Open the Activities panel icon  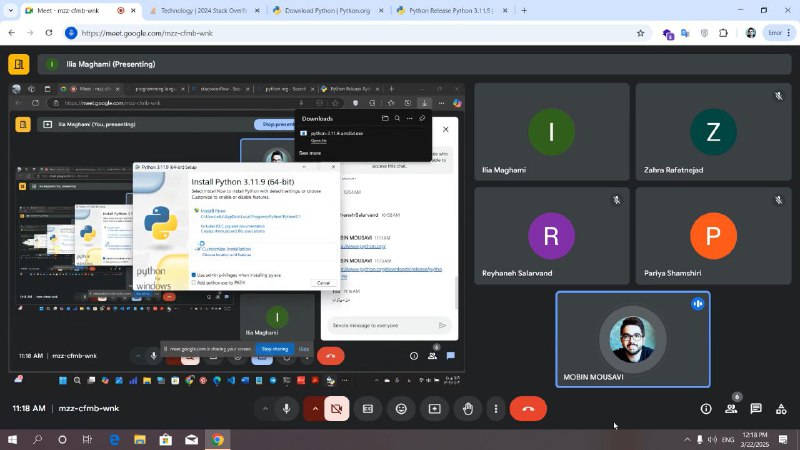click(x=781, y=409)
